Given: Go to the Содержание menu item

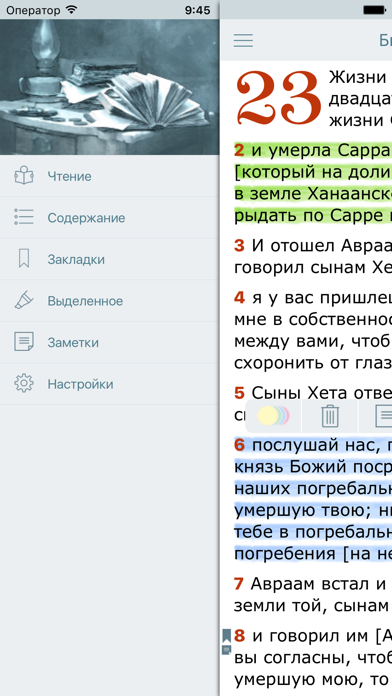Looking at the screenshot, I should click(x=109, y=218).
